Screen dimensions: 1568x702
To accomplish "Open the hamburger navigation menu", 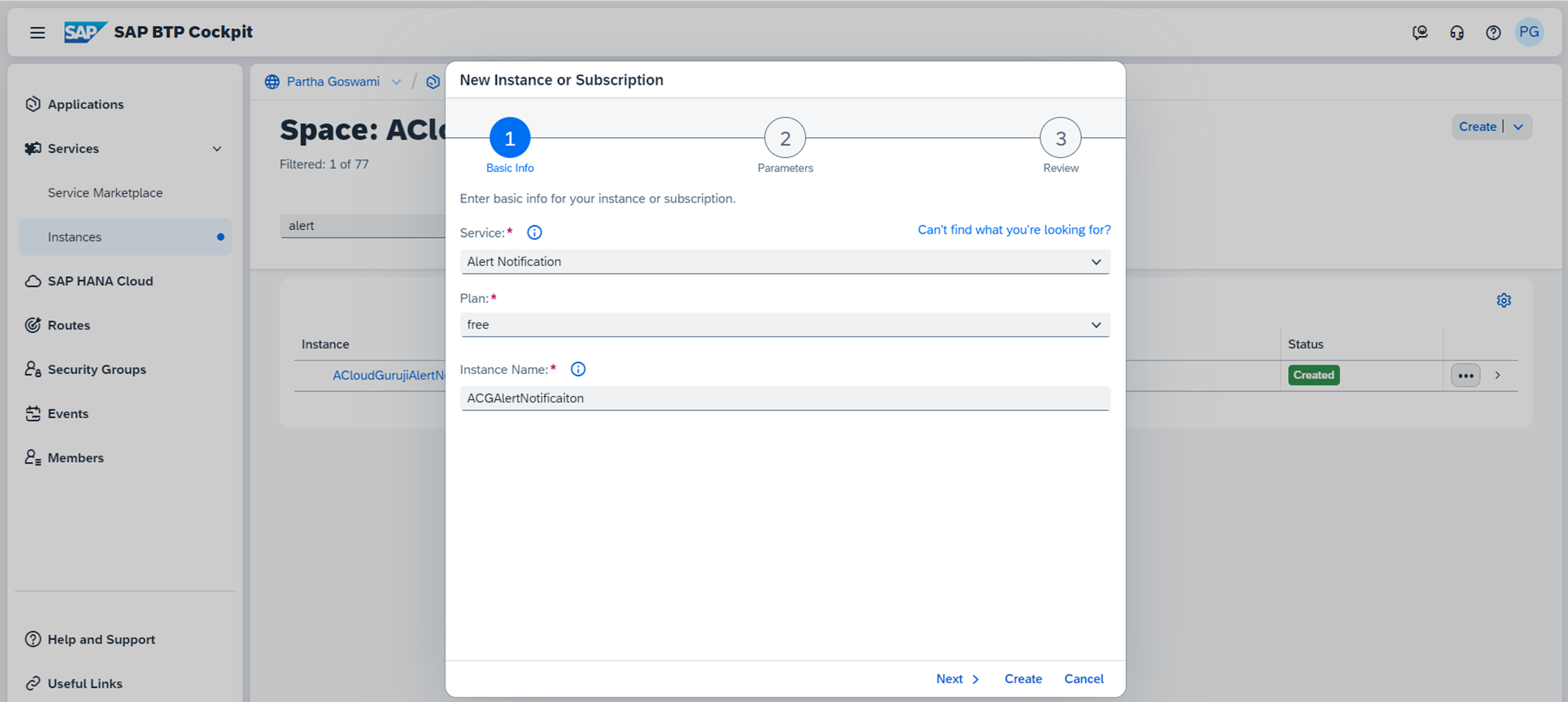I will point(38,32).
